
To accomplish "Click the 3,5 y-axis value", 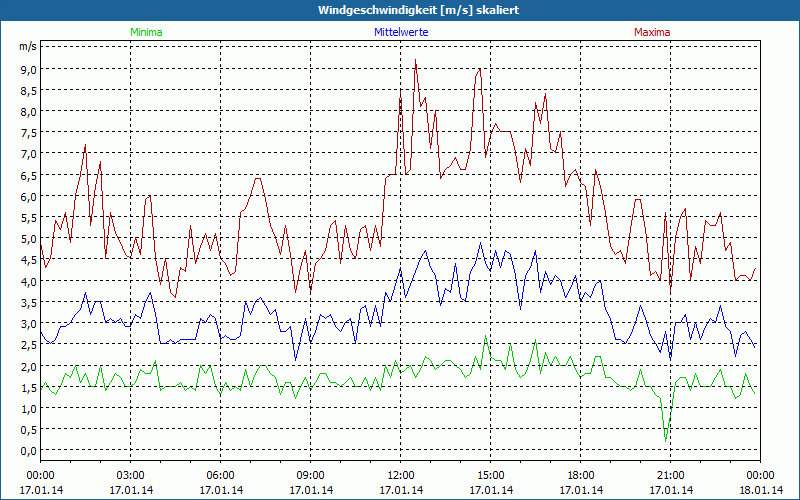I will click(x=28, y=303).
